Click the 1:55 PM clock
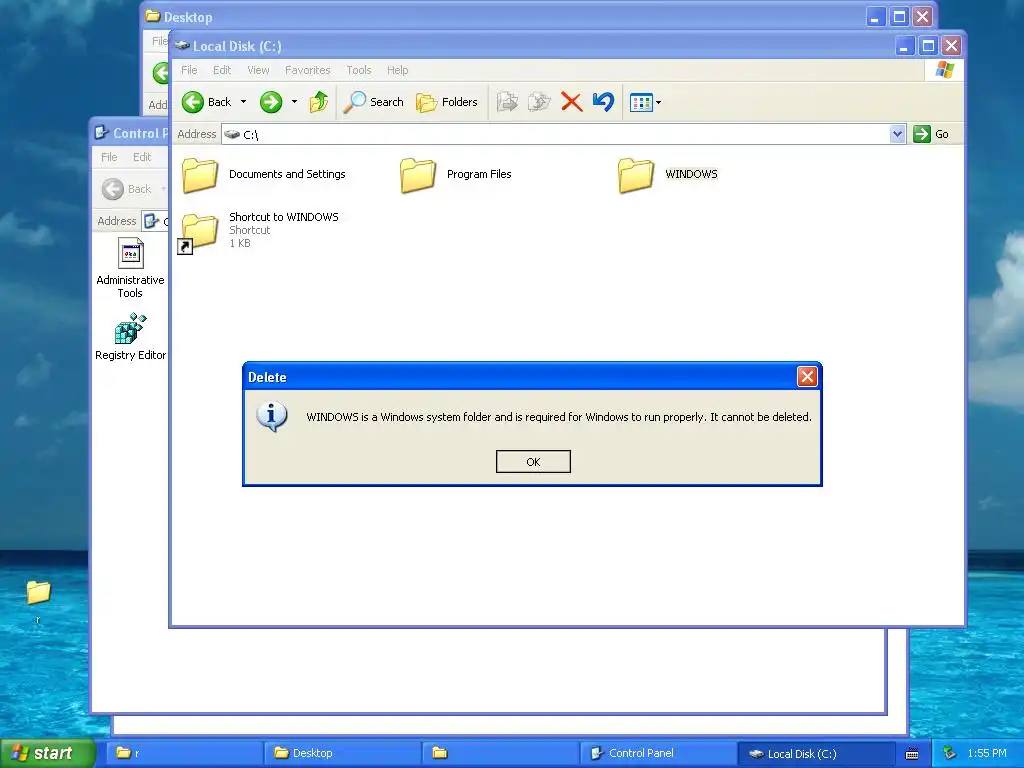The height and width of the screenshot is (768, 1024). click(987, 753)
